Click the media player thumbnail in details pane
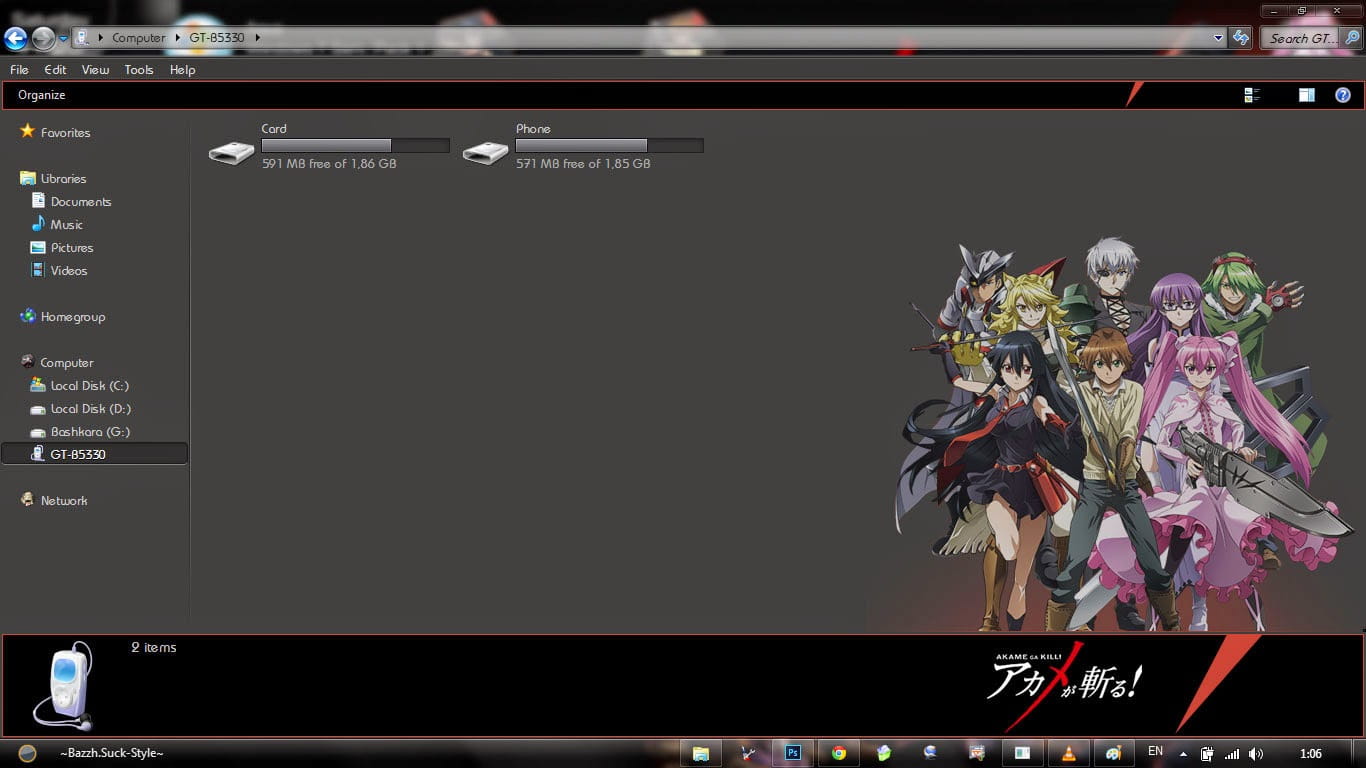This screenshot has width=1366, height=768. pos(64,687)
